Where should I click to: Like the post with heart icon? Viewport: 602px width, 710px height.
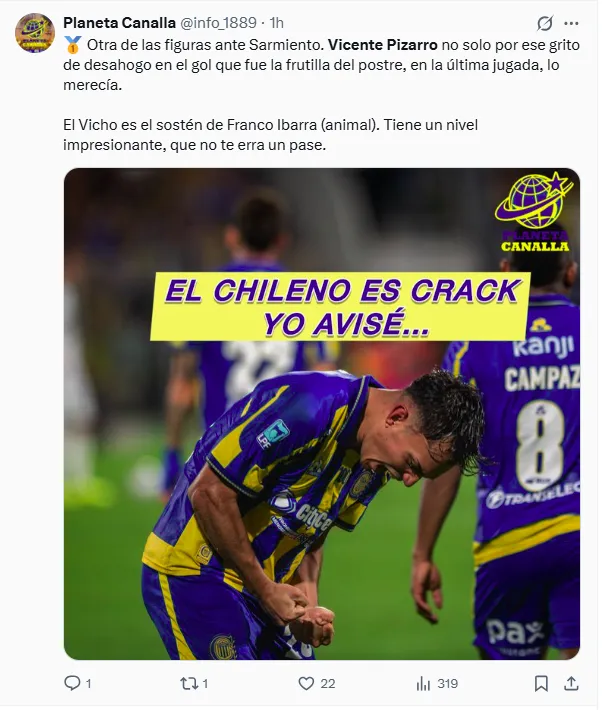(306, 683)
